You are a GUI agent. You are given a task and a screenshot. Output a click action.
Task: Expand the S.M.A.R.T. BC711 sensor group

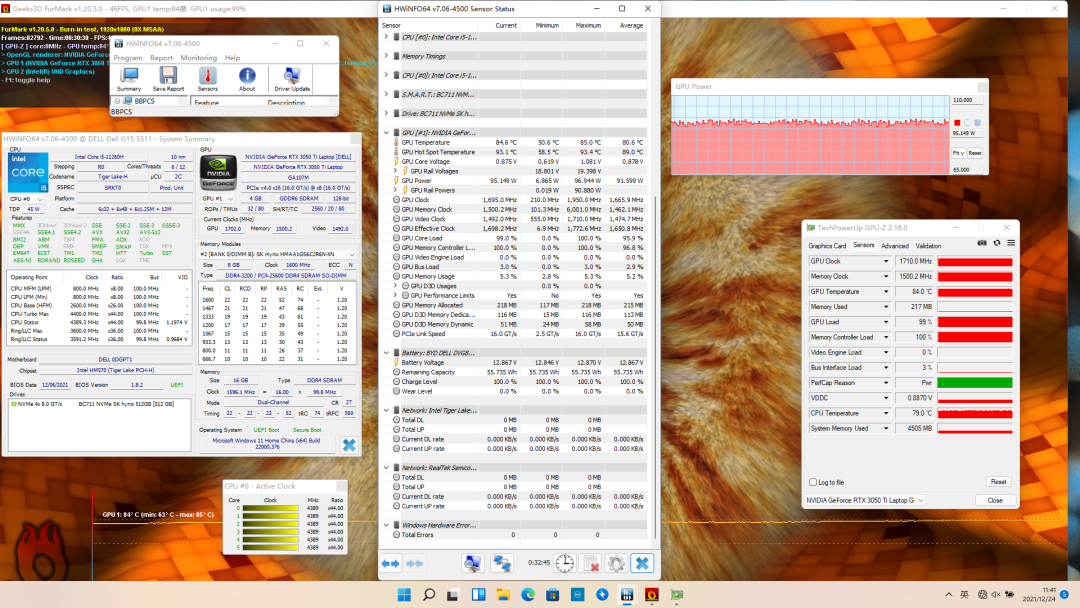tap(386, 94)
